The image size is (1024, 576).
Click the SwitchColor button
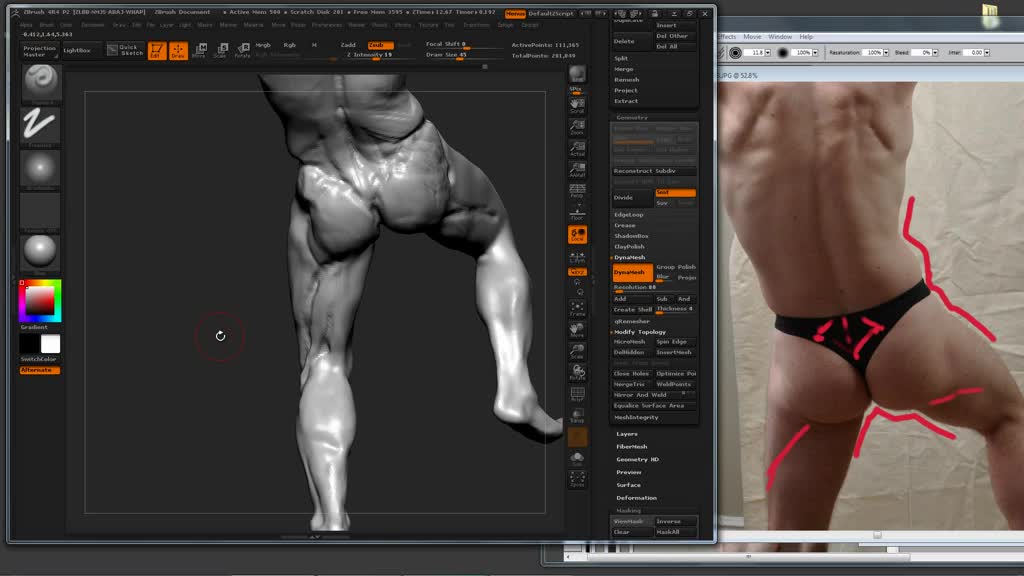(x=39, y=359)
